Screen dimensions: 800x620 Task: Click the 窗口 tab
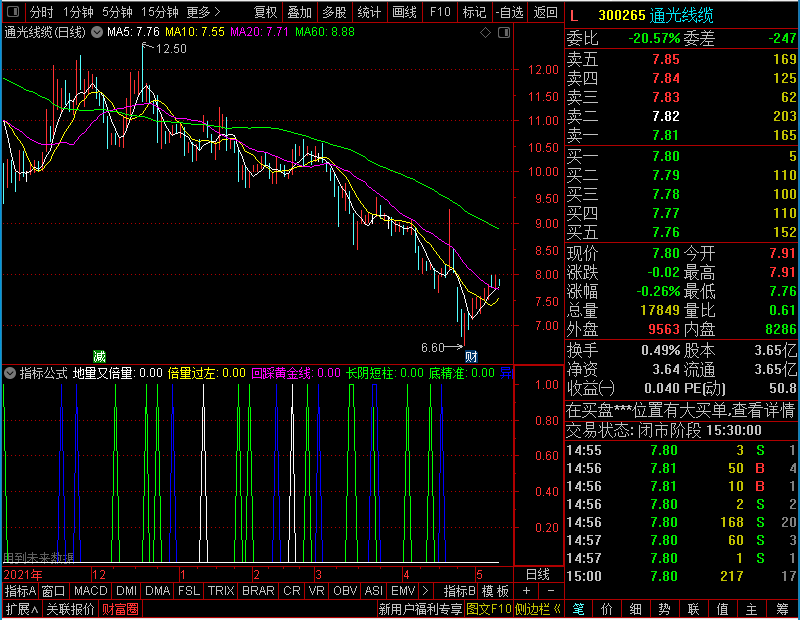(x=54, y=591)
